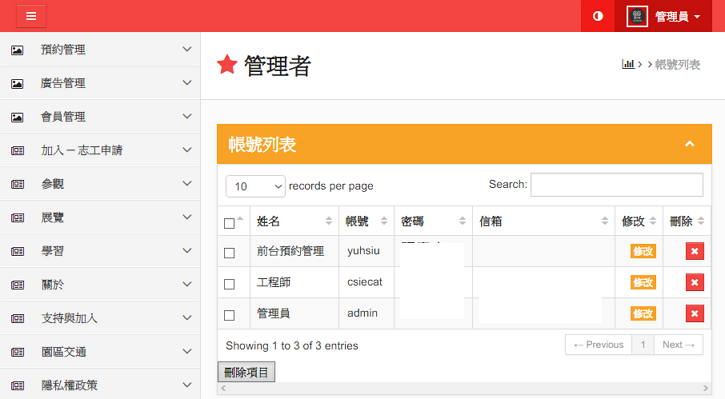Expand 會員管理 chevron
The image size is (725, 399).
tap(187, 116)
